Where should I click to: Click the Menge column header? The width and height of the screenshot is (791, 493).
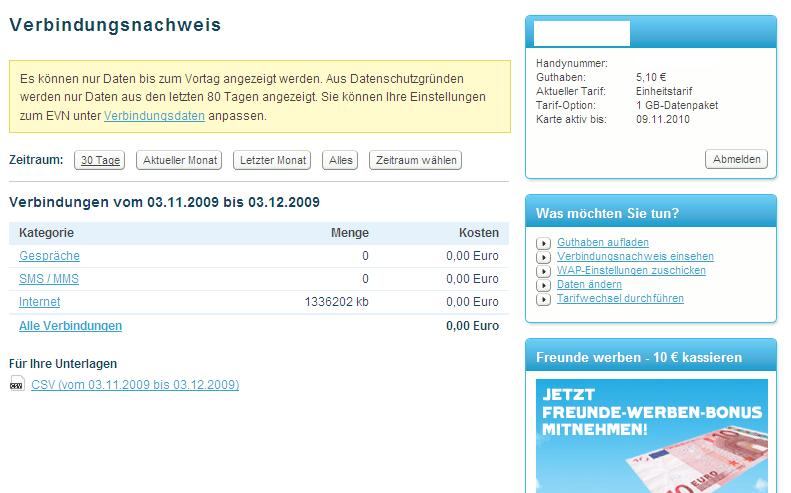tap(350, 233)
